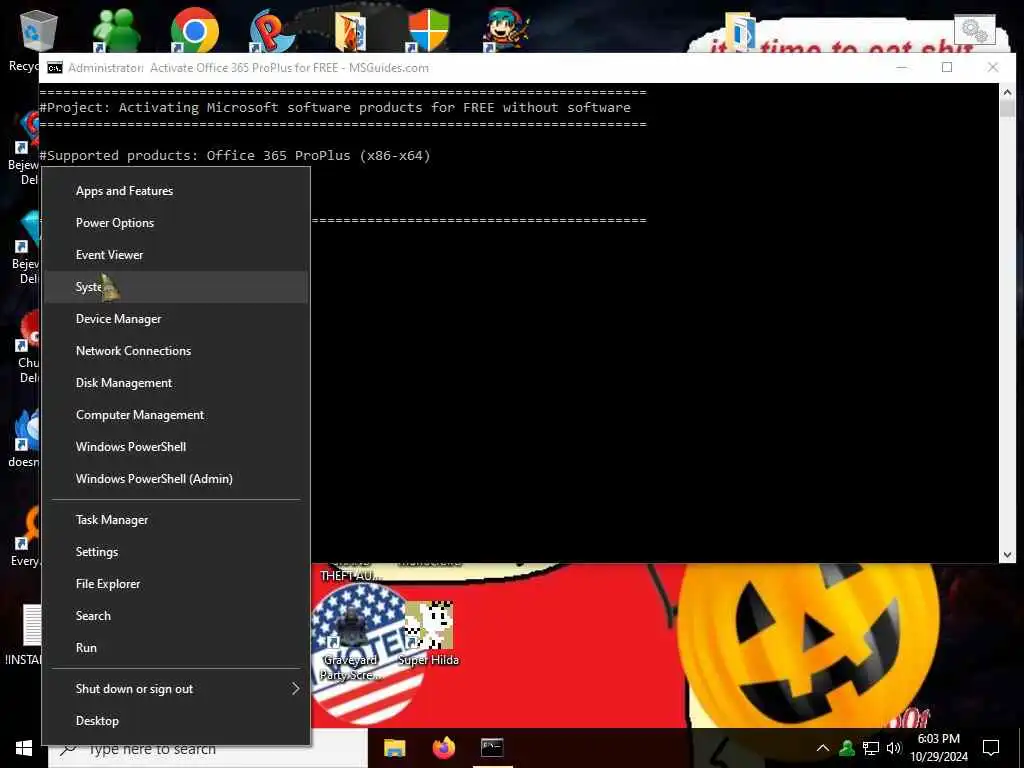Open the notification center icon
1024x768 pixels.
click(x=991, y=748)
